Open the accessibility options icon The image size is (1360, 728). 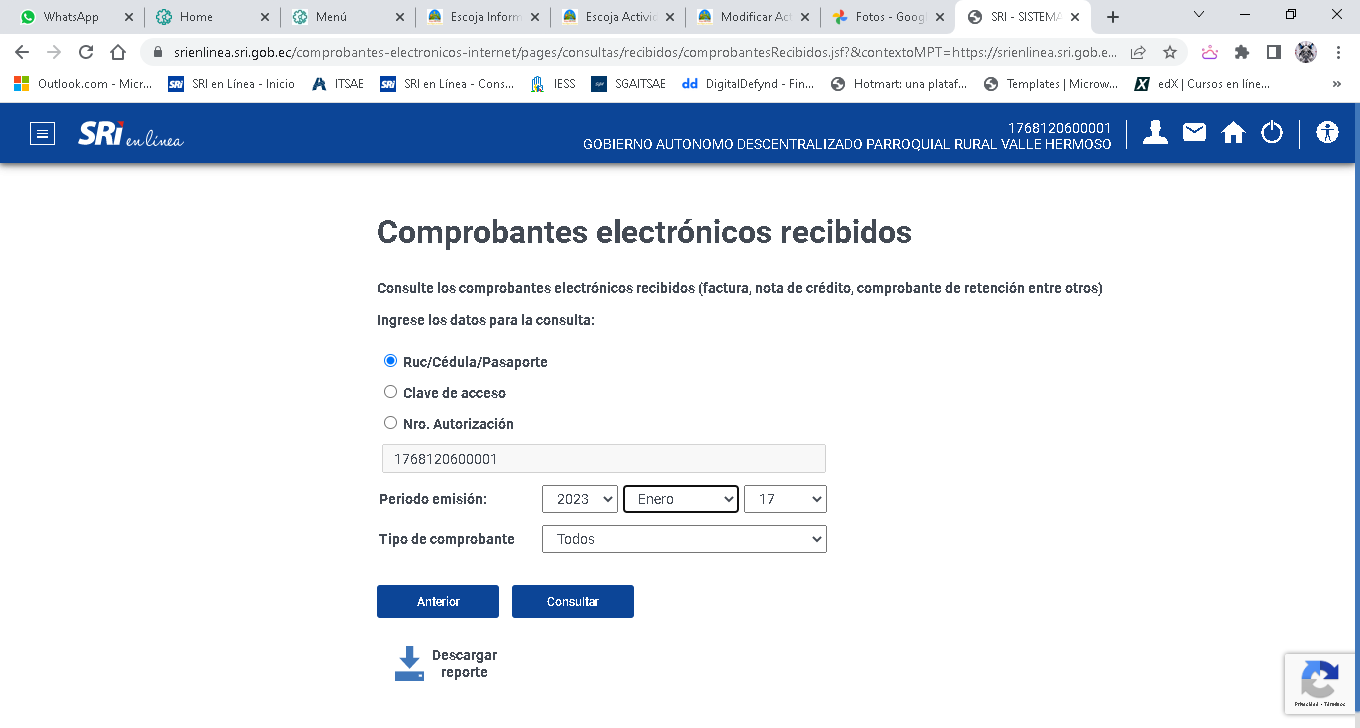[x=1327, y=133]
